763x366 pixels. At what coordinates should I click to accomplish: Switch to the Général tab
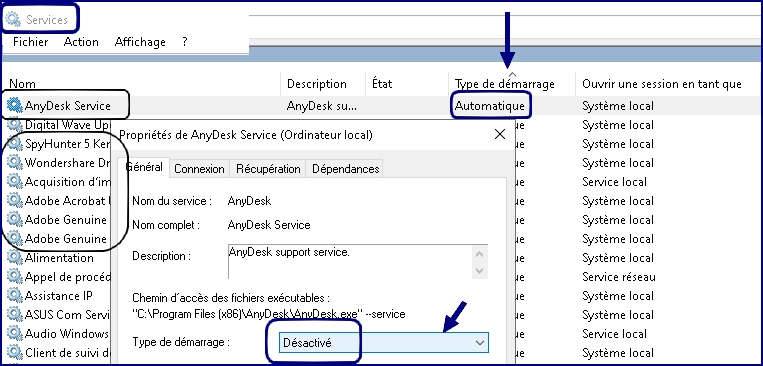(x=145, y=167)
